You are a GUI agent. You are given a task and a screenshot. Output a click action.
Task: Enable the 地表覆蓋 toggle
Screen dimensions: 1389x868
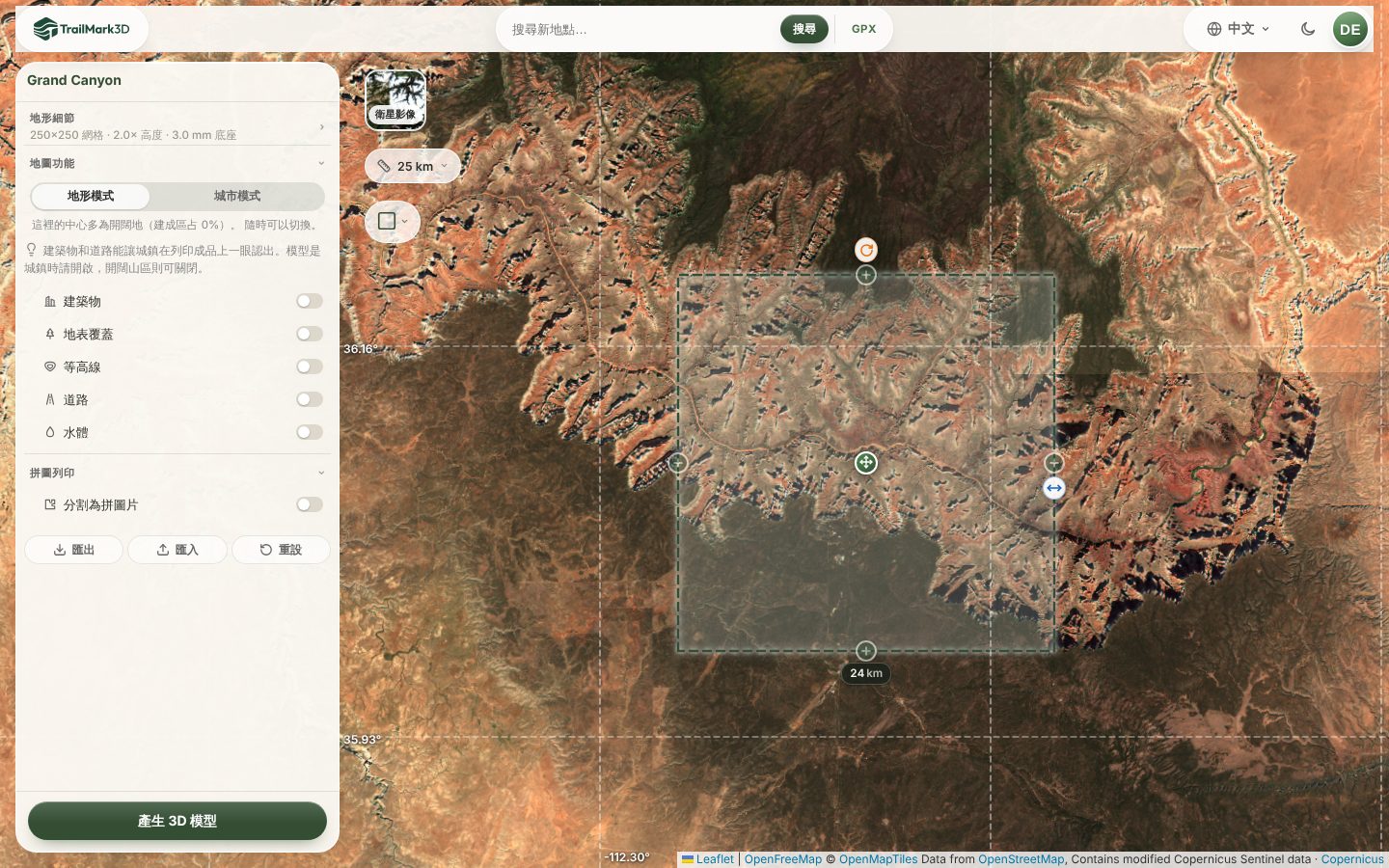(310, 335)
